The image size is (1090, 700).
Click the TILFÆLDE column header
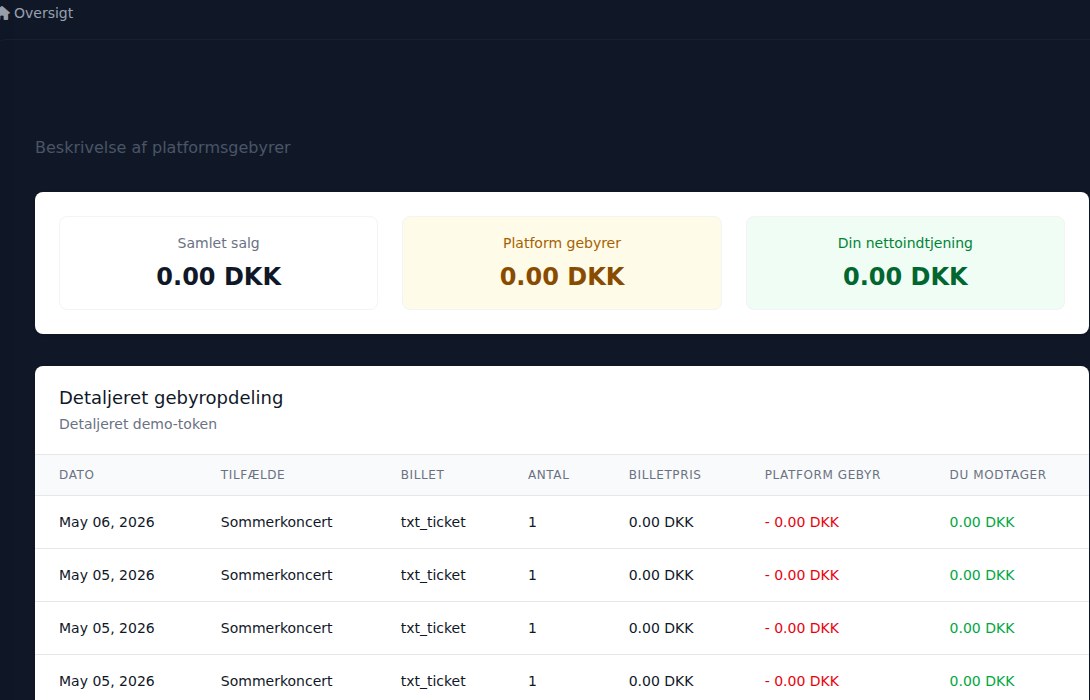coord(252,475)
